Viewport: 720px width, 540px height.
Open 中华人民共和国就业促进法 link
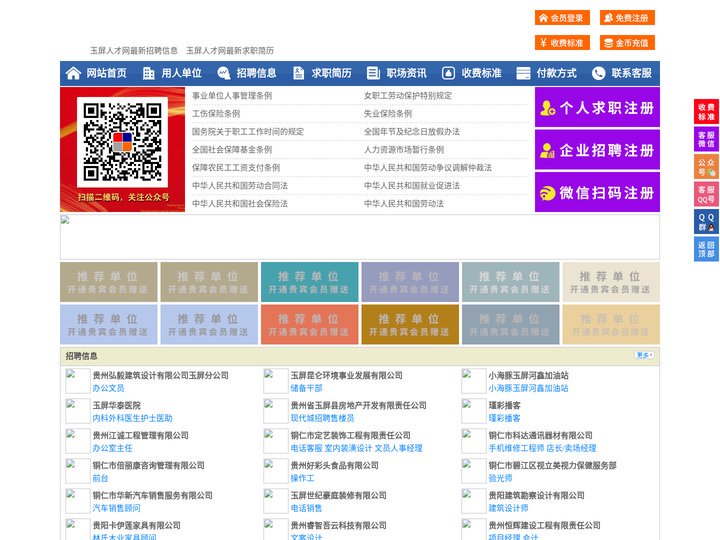(411, 186)
